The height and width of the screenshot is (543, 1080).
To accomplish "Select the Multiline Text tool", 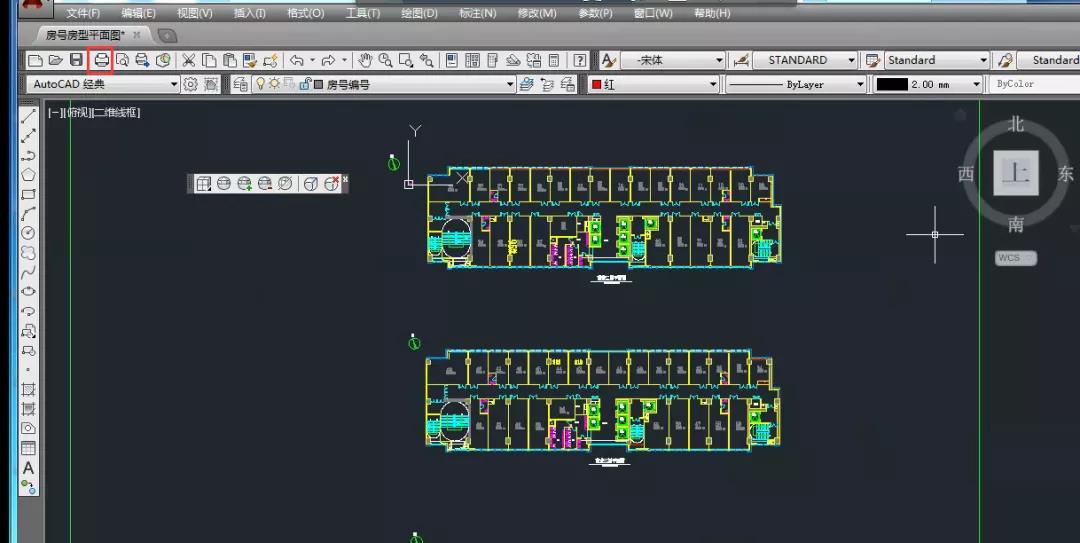I will pos(29,468).
